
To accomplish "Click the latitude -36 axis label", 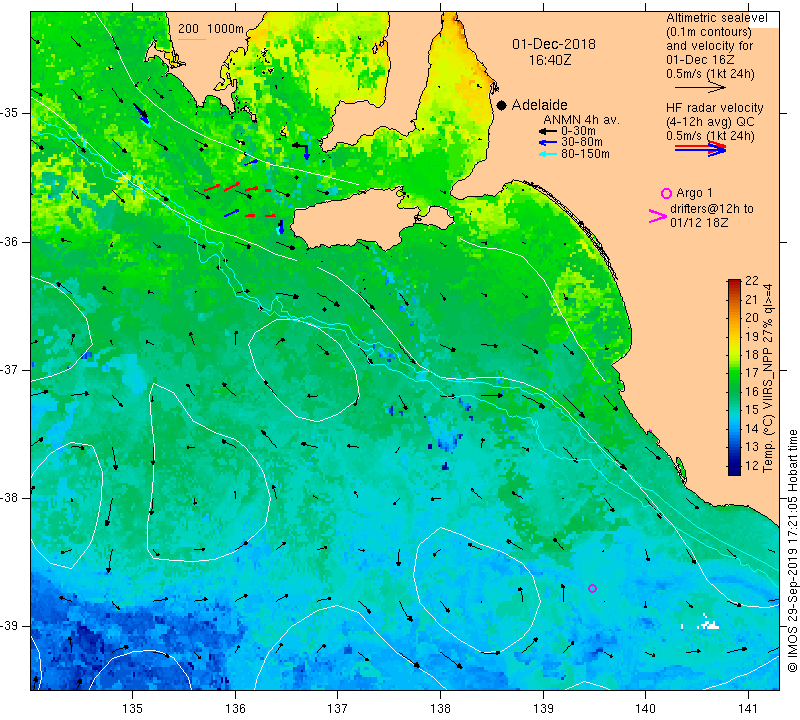I will (10, 241).
